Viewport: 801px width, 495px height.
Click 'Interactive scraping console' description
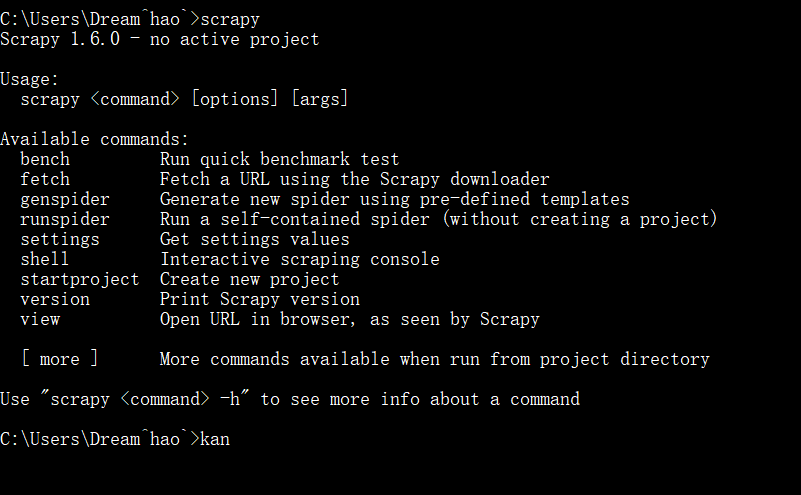click(300, 259)
